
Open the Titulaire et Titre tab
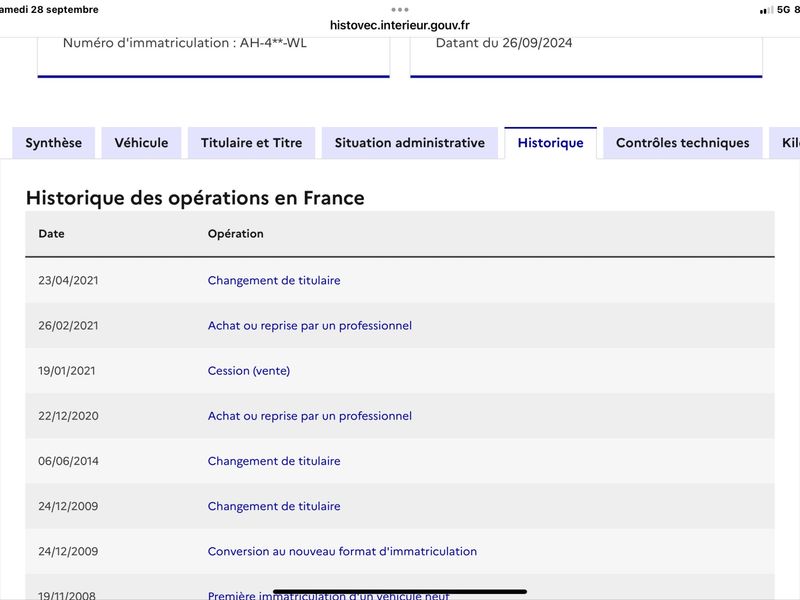click(x=252, y=143)
